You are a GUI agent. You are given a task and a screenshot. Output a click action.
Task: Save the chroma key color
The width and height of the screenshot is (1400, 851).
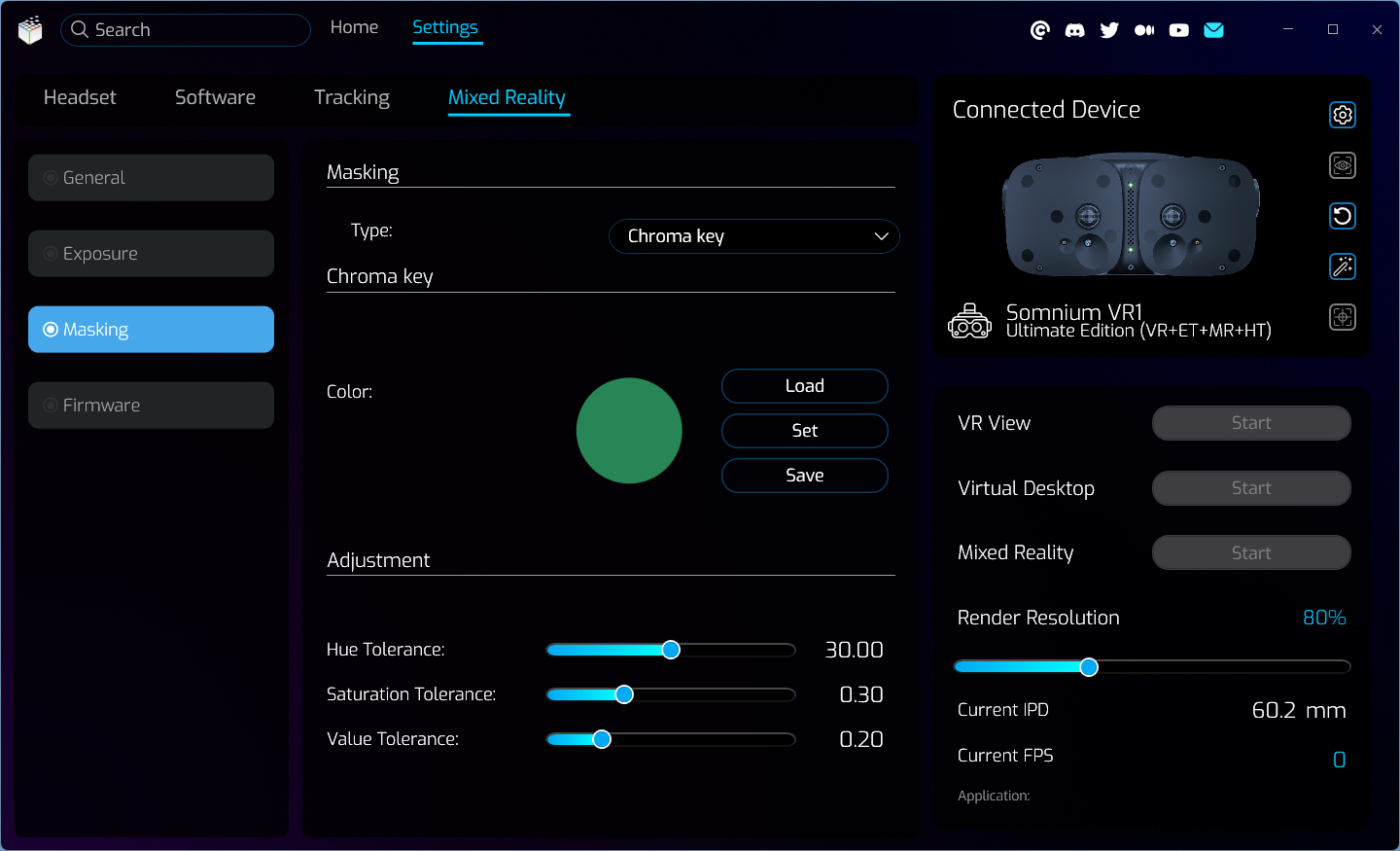click(x=804, y=476)
